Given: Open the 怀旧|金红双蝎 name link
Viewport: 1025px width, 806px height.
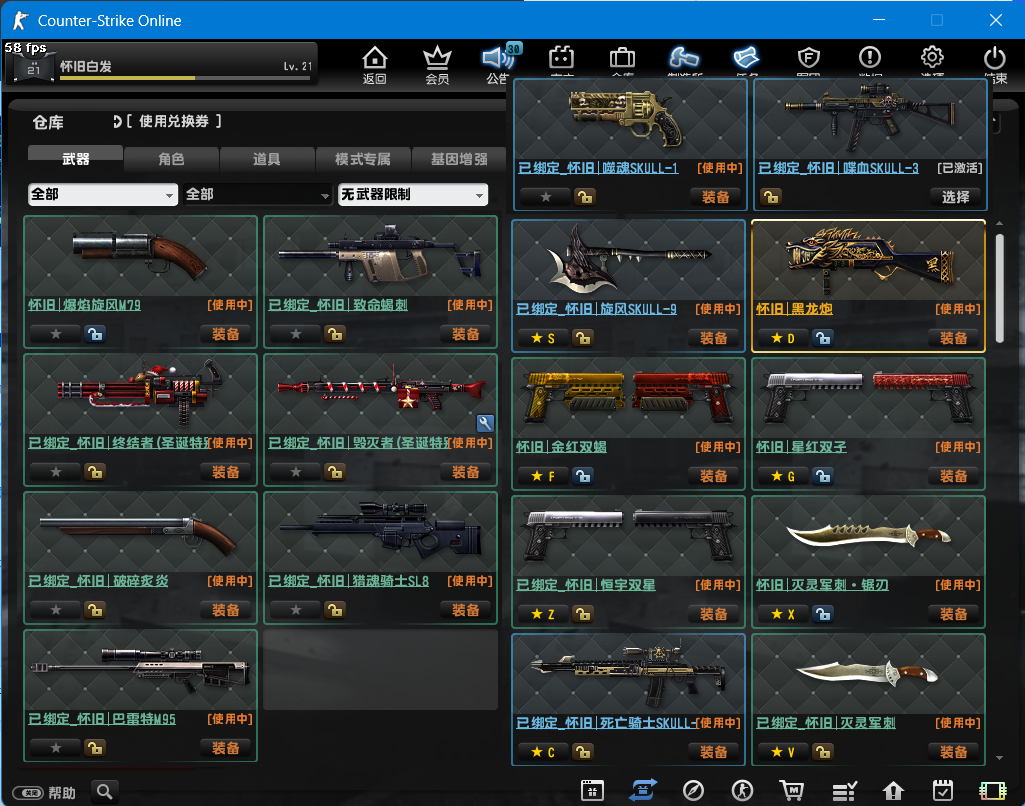Looking at the screenshot, I should click(x=562, y=446).
